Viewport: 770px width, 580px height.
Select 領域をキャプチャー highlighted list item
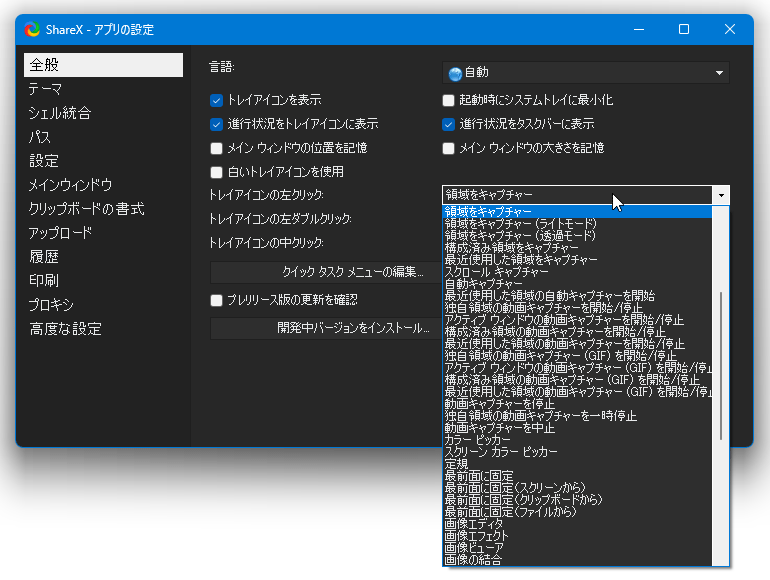tap(577, 212)
